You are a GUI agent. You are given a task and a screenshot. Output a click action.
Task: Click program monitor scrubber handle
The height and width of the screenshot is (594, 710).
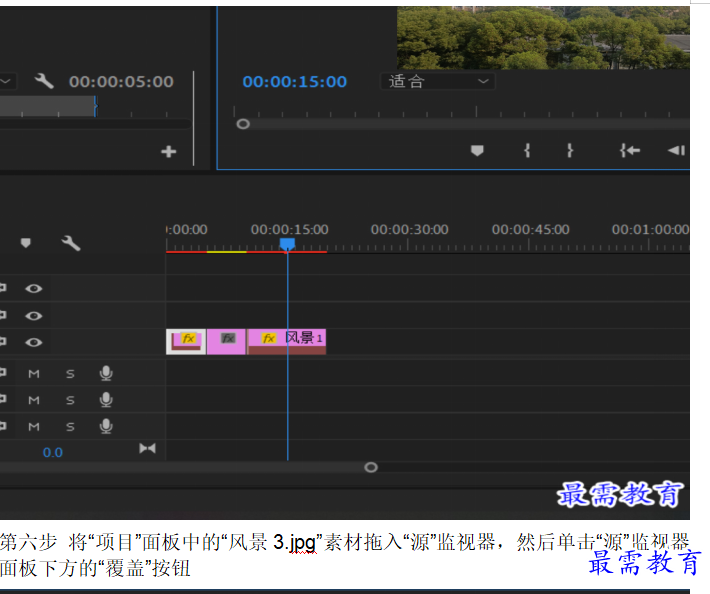(243, 124)
